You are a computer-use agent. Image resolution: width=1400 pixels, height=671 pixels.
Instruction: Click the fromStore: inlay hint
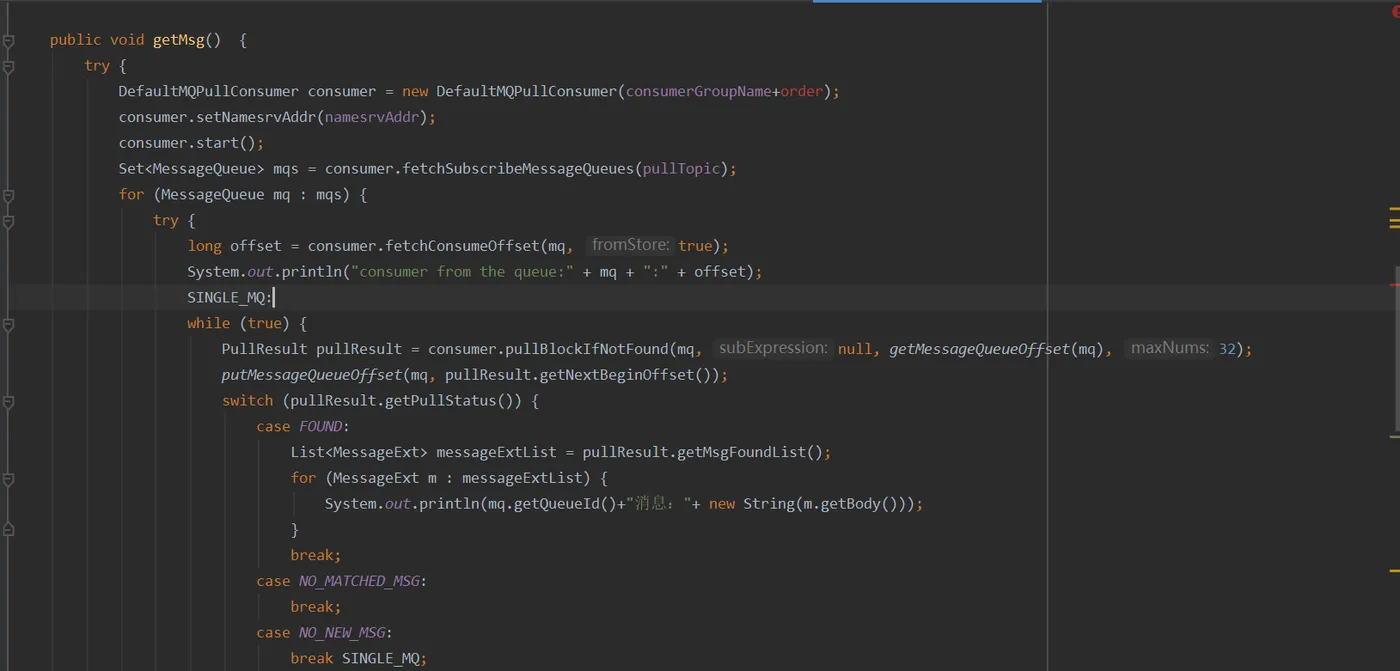630,245
